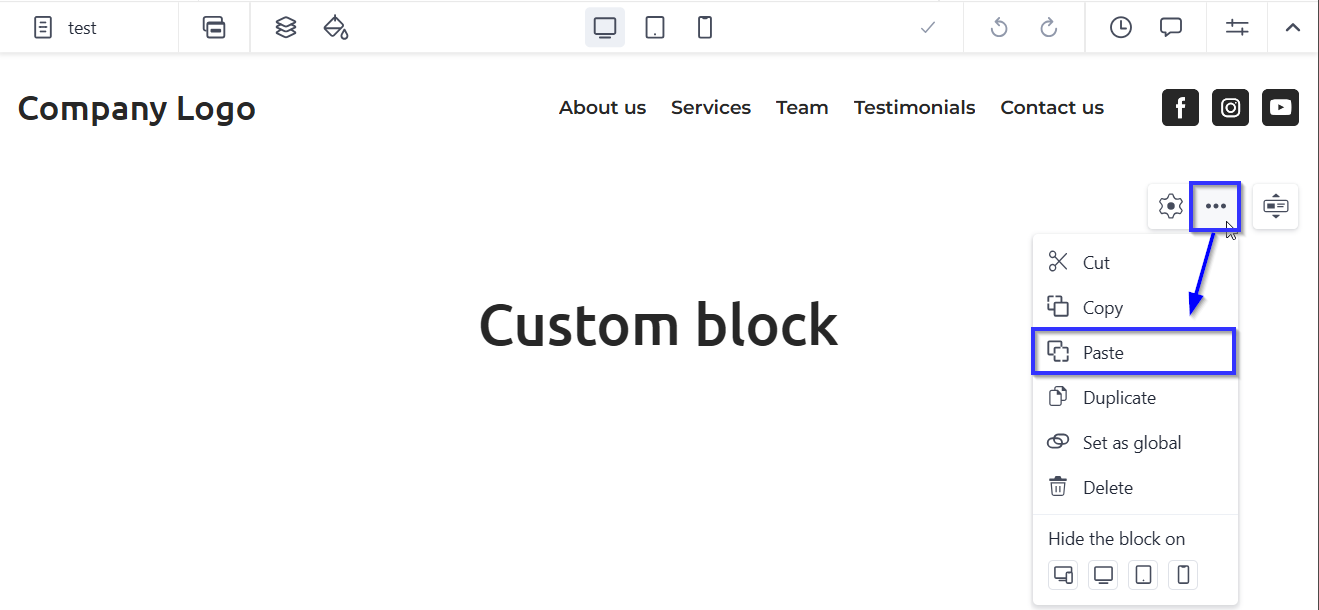Open the comments speech bubble icon
Viewport: 1319px width, 610px height.
point(1171,28)
